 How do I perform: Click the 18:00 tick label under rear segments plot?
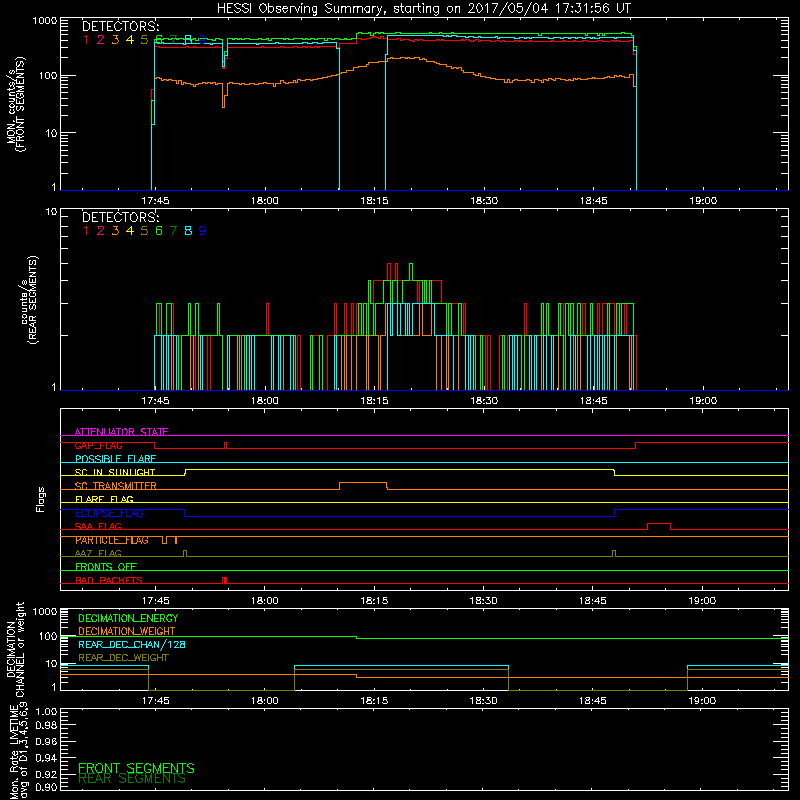265,401
